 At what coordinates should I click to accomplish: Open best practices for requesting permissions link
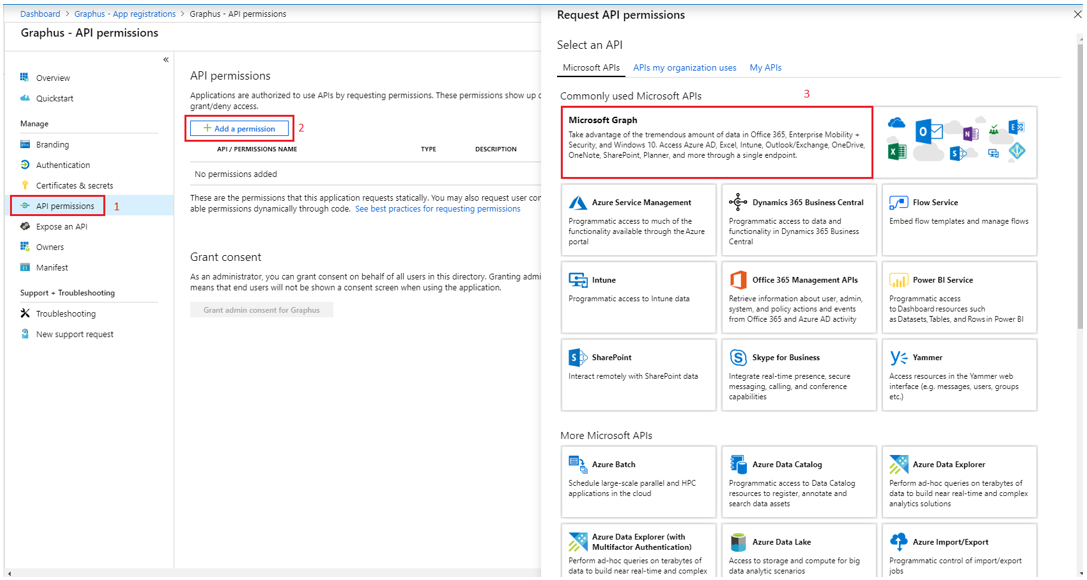pos(437,209)
